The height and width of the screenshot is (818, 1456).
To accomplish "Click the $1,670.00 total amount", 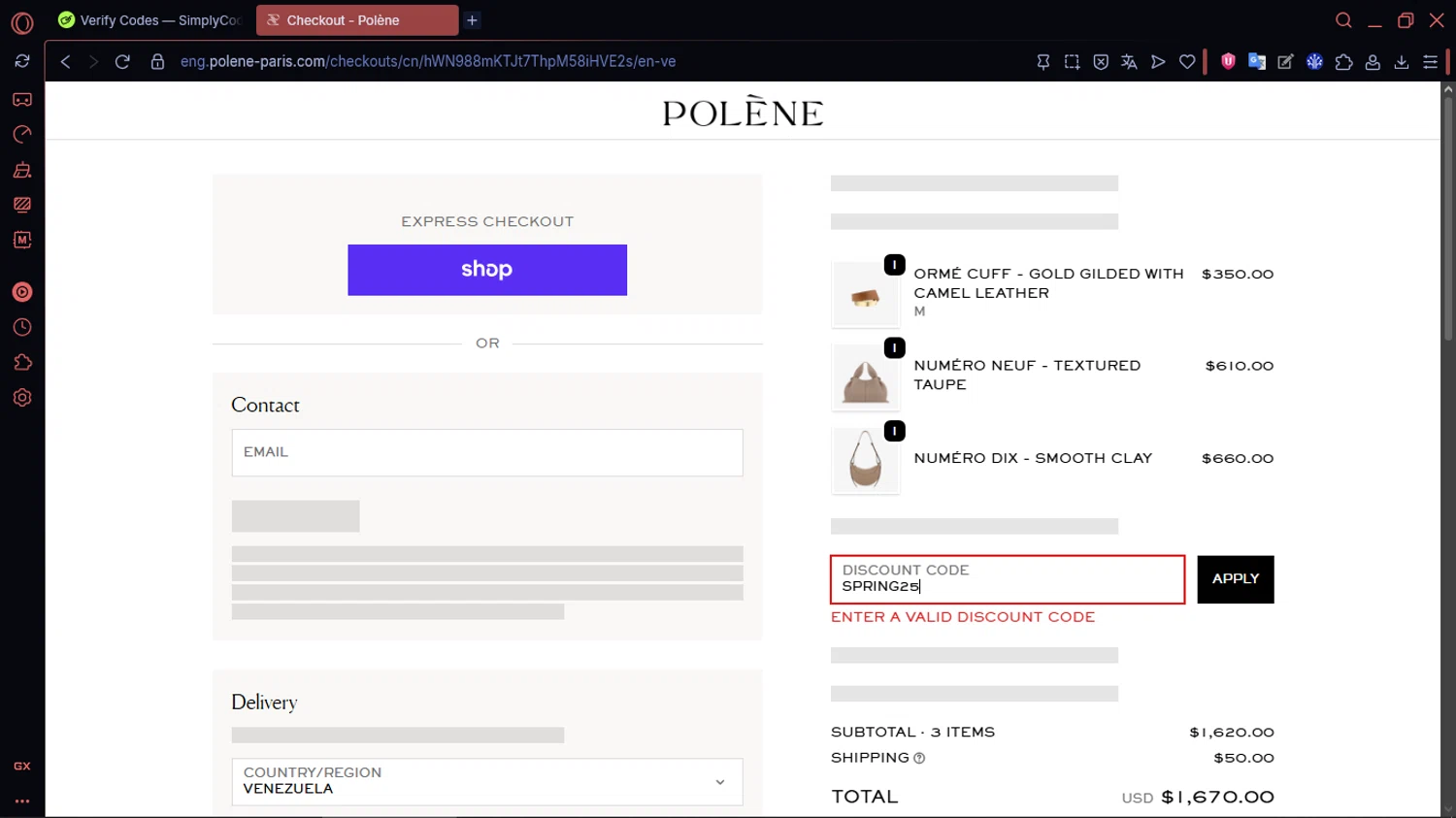I will [1217, 797].
